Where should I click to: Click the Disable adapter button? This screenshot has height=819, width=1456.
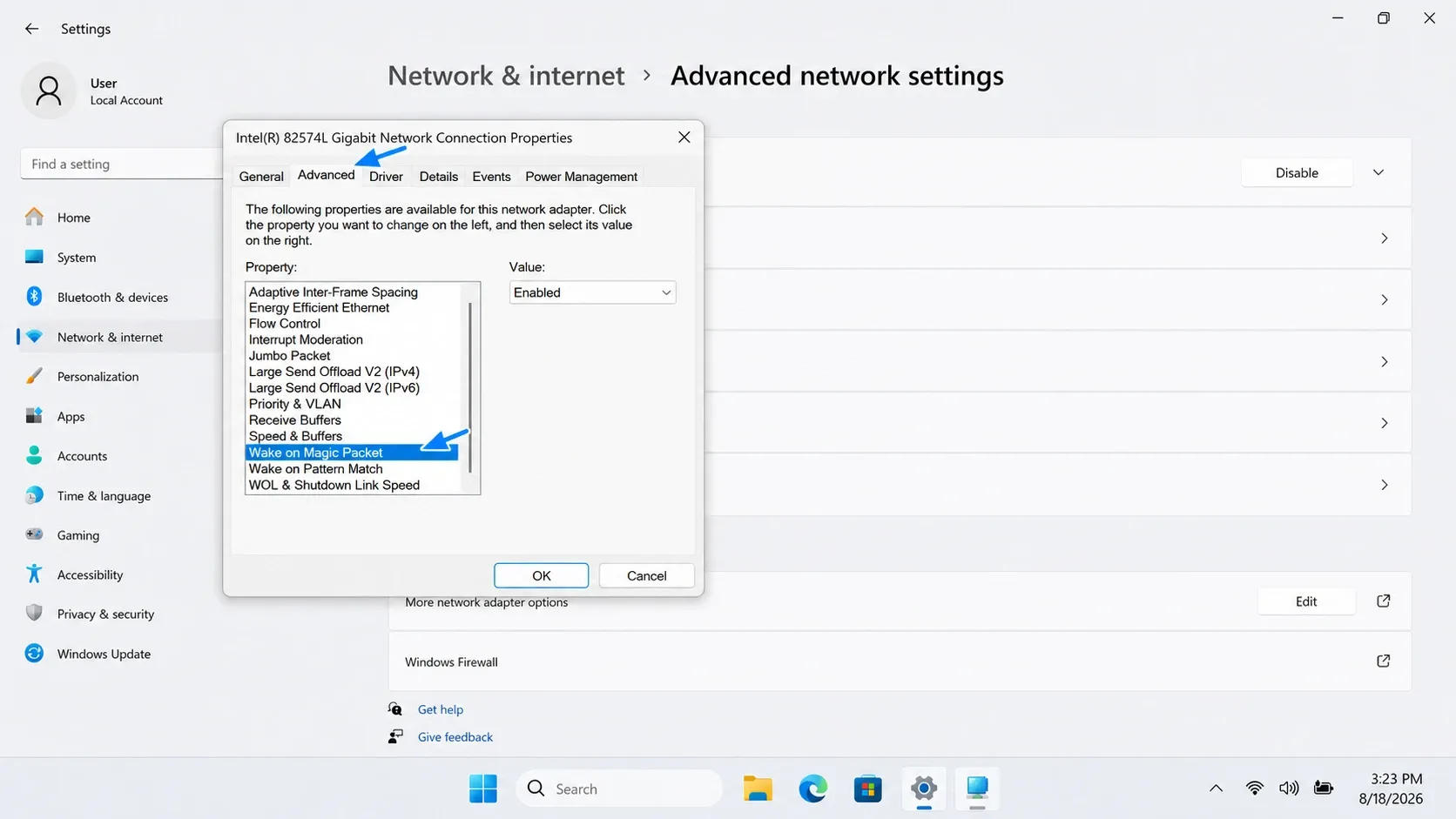click(1297, 172)
